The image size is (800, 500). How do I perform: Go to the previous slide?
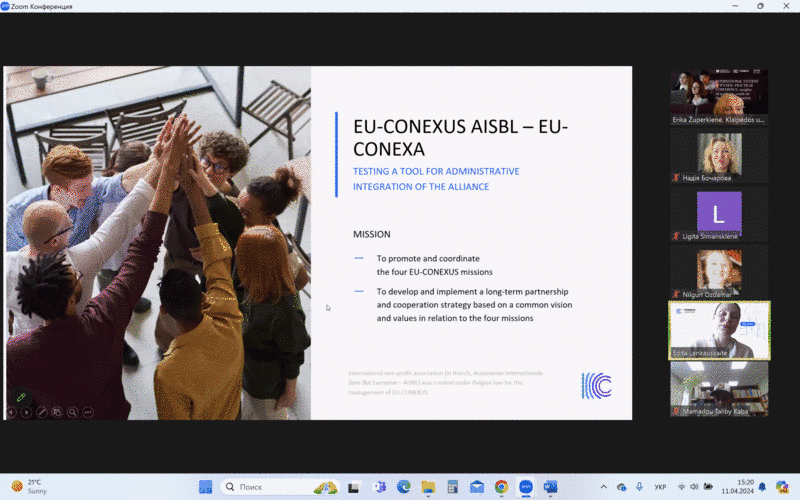(12, 412)
